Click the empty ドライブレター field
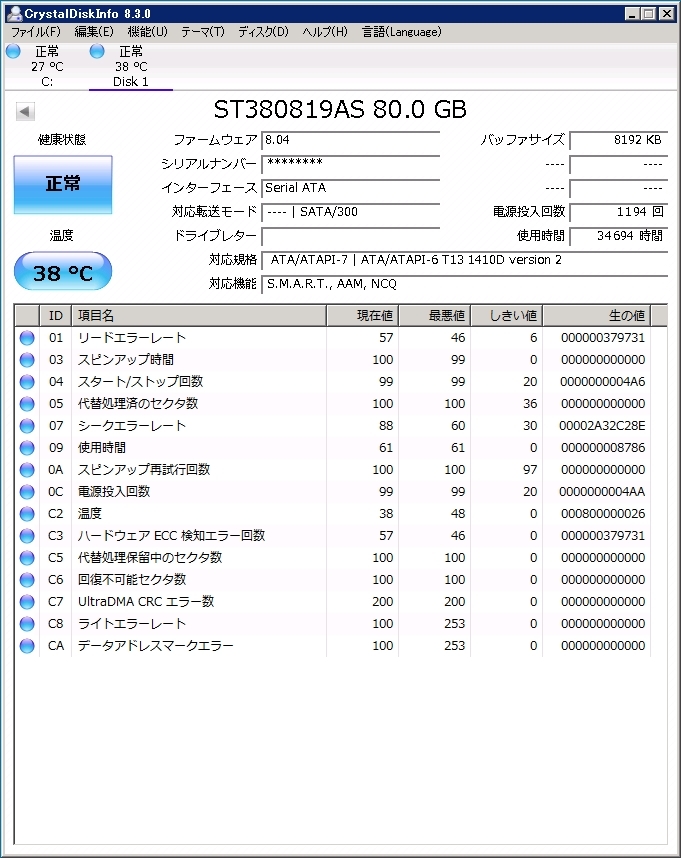This screenshot has height=858, width=681. pos(351,236)
